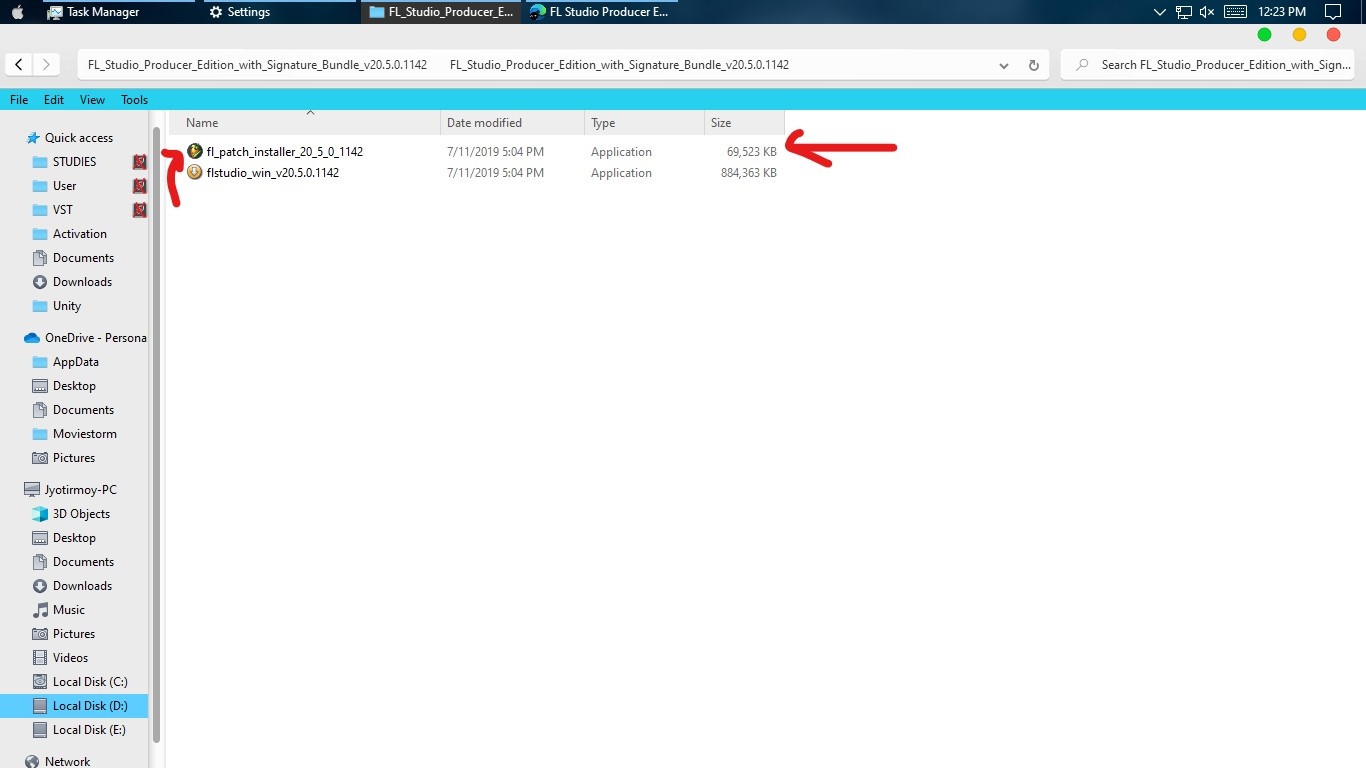Click the search box for this folder
The height and width of the screenshot is (768, 1366).
point(1220,65)
